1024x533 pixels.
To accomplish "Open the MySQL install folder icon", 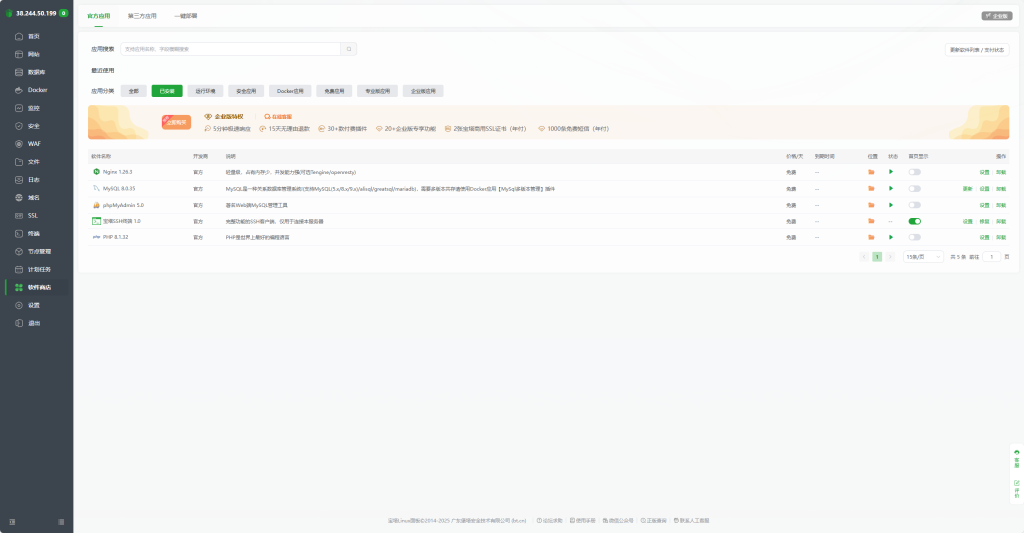I will point(871,189).
